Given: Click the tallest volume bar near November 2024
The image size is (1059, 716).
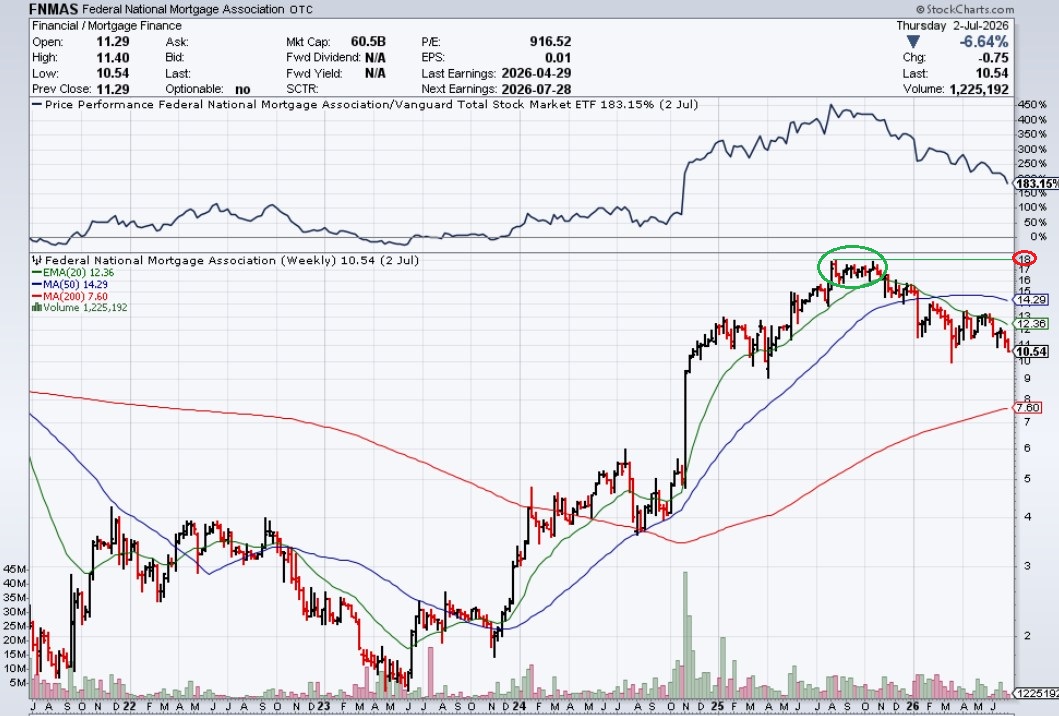Looking at the screenshot, I should tap(685, 635).
